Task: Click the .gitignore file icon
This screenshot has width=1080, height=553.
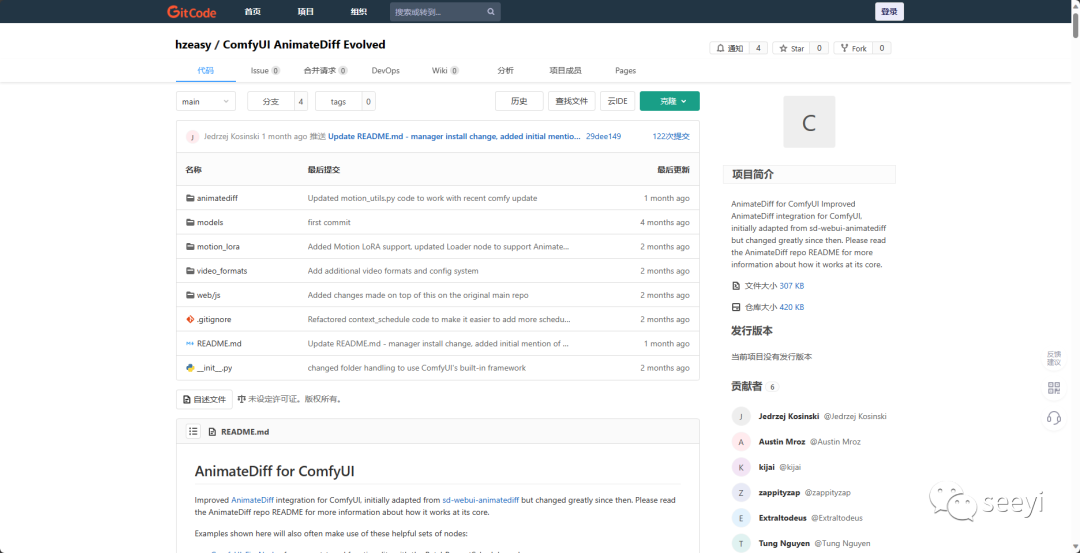Action: [x=190, y=320]
